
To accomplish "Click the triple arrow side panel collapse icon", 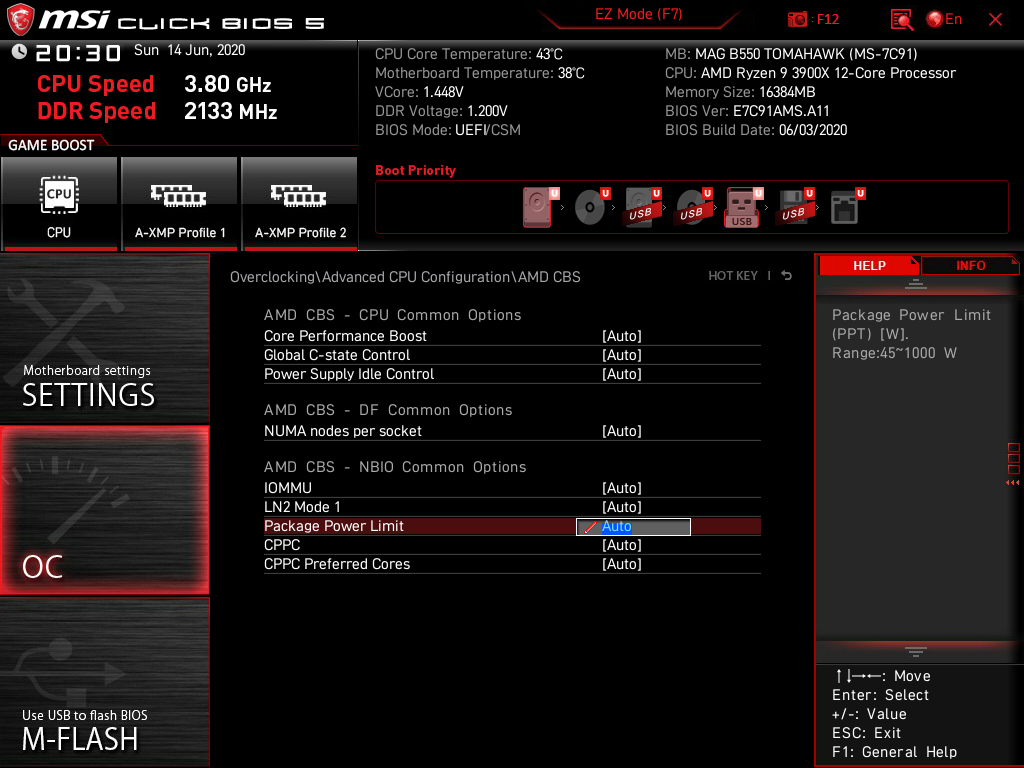I will tap(1012, 483).
